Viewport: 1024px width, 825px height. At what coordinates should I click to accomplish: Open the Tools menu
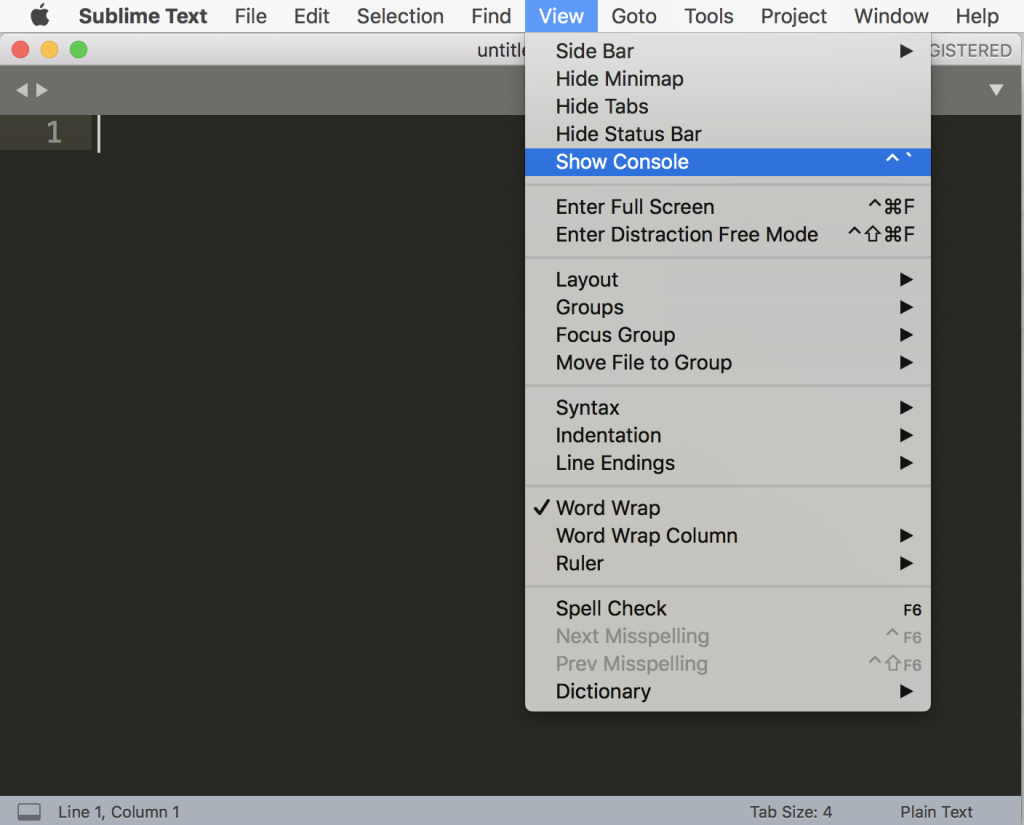coord(709,16)
